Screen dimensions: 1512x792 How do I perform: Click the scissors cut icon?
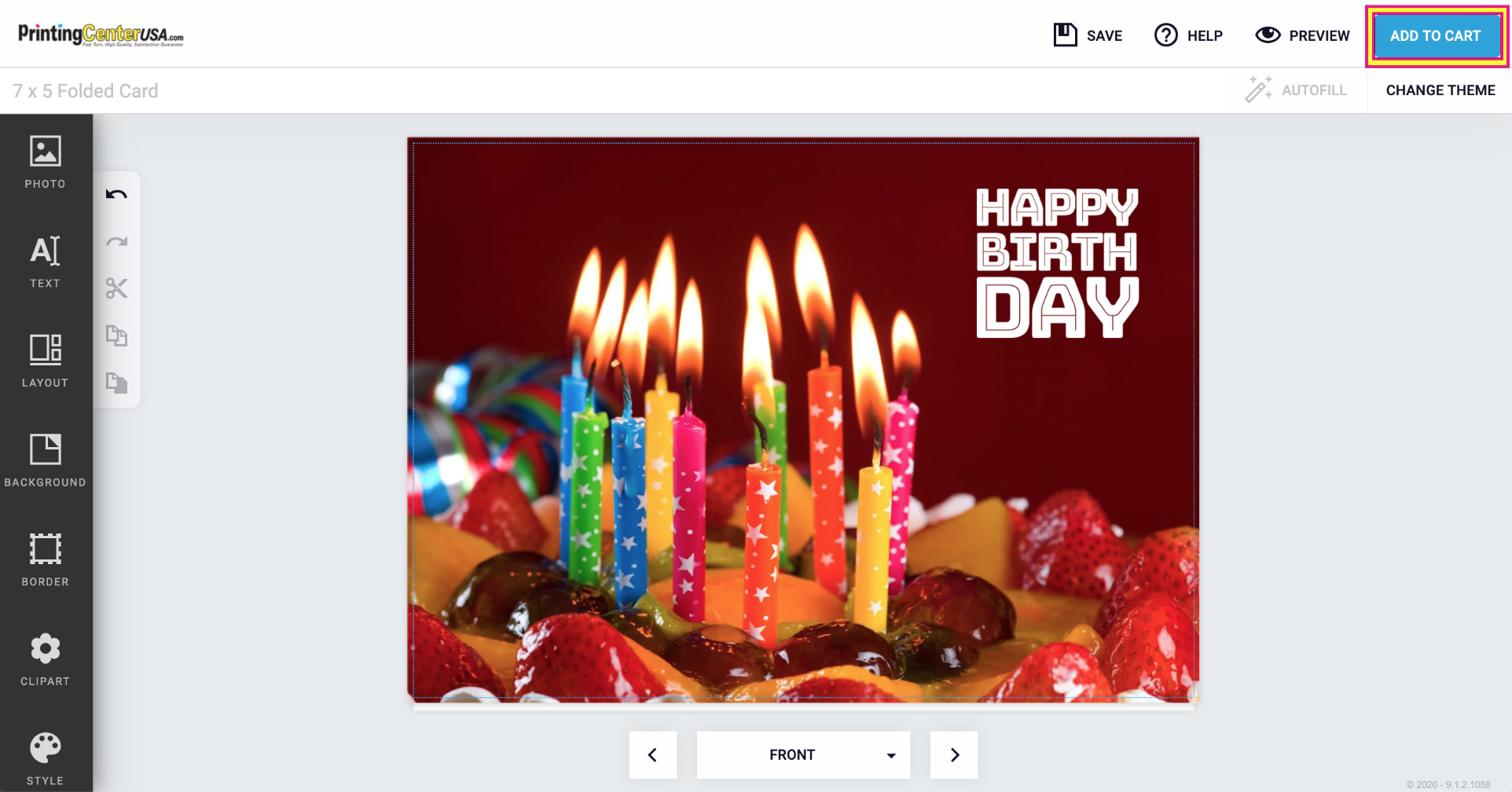[x=116, y=288]
